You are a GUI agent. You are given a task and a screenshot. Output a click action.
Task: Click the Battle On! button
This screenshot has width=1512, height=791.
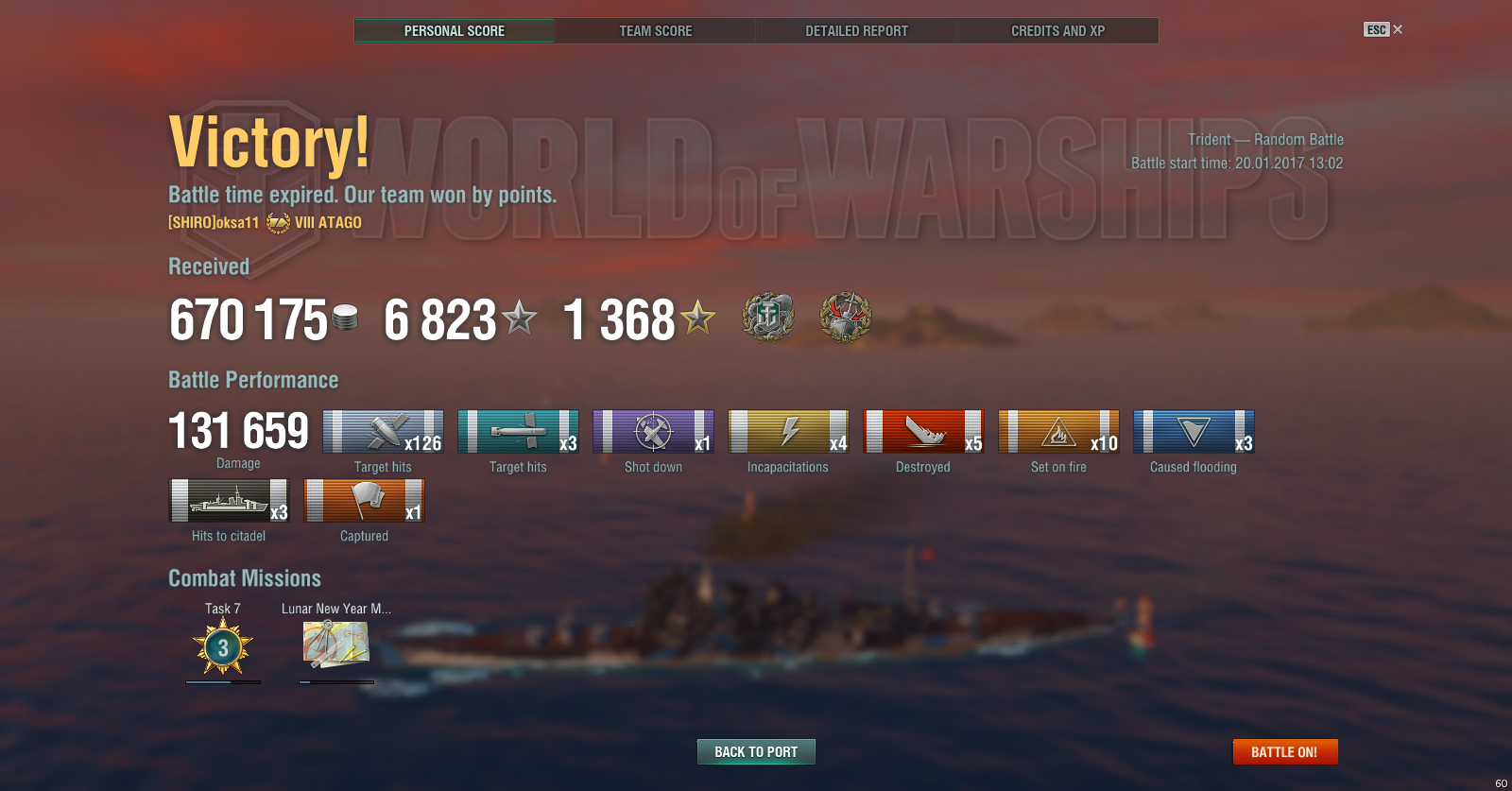[1285, 752]
